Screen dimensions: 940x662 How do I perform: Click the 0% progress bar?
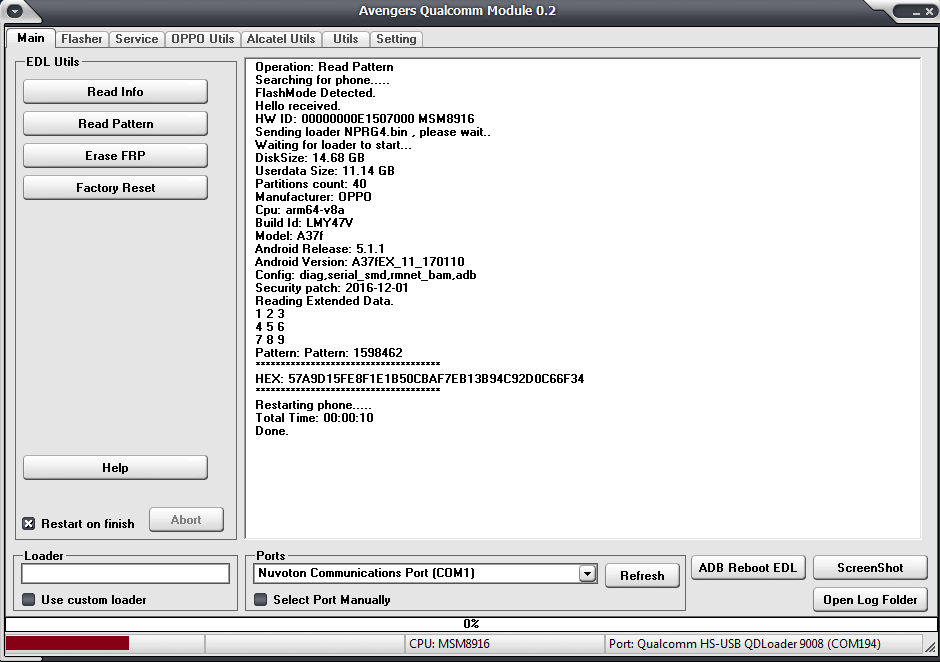pos(471,624)
